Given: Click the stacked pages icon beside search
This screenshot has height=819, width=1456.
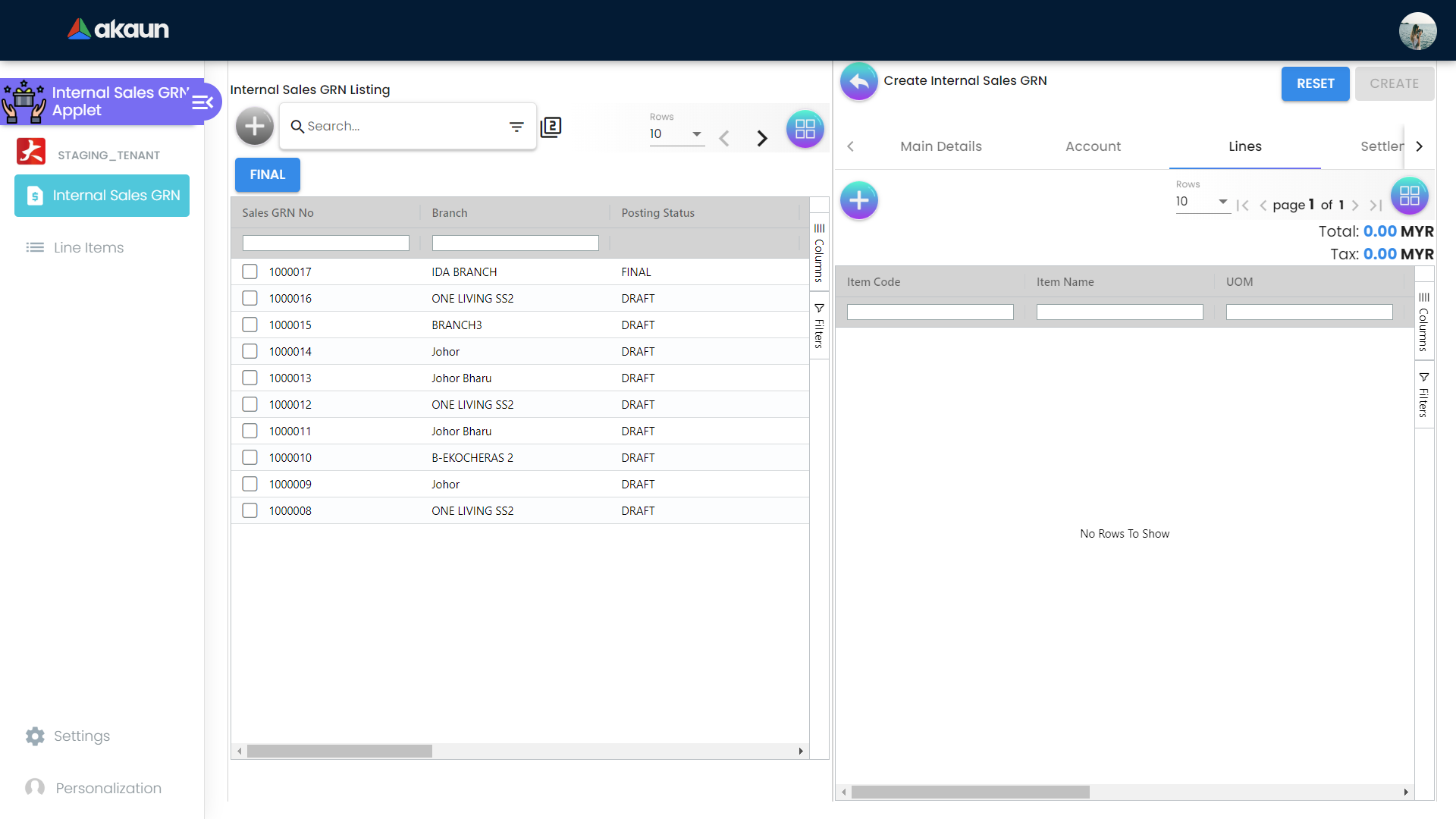Looking at the screenshot, I should coord(551,127).
